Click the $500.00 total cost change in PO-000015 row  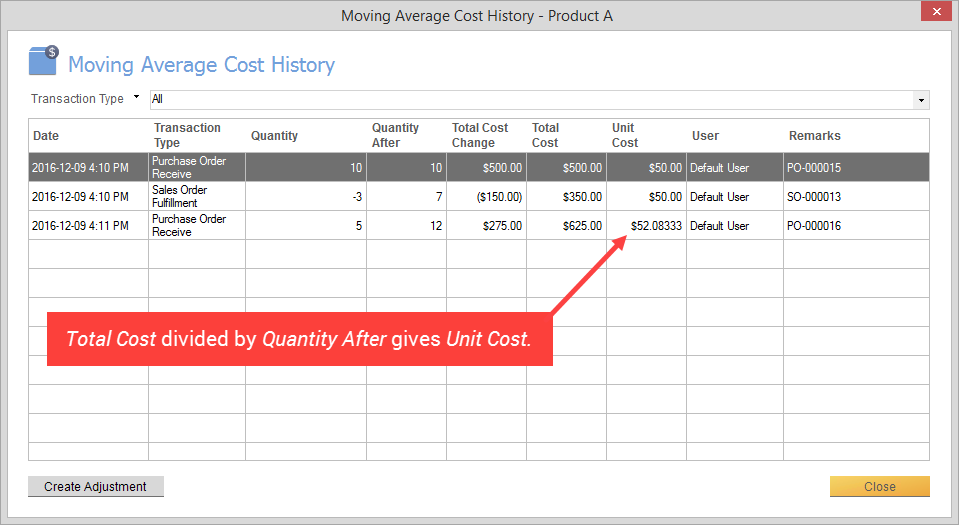[486, 168]
